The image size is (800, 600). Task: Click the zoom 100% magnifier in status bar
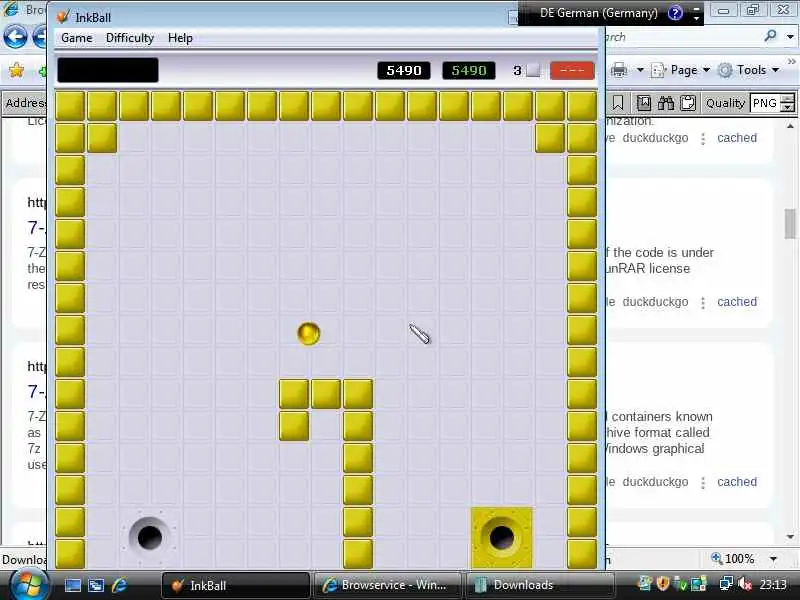[716, 558]
